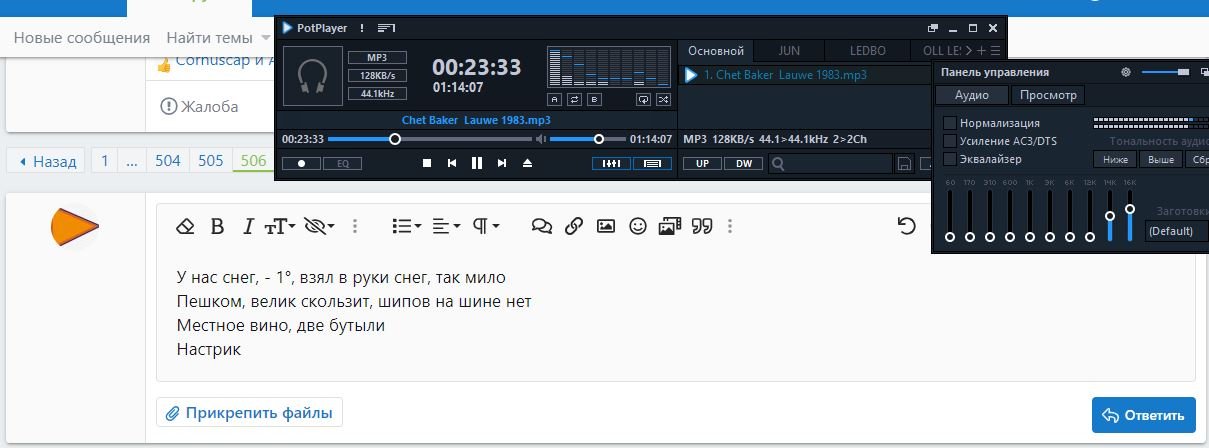Open the (Default) equalizer preset dropdown
This screenshot has width=1209, height=448.
point(1177,231)
